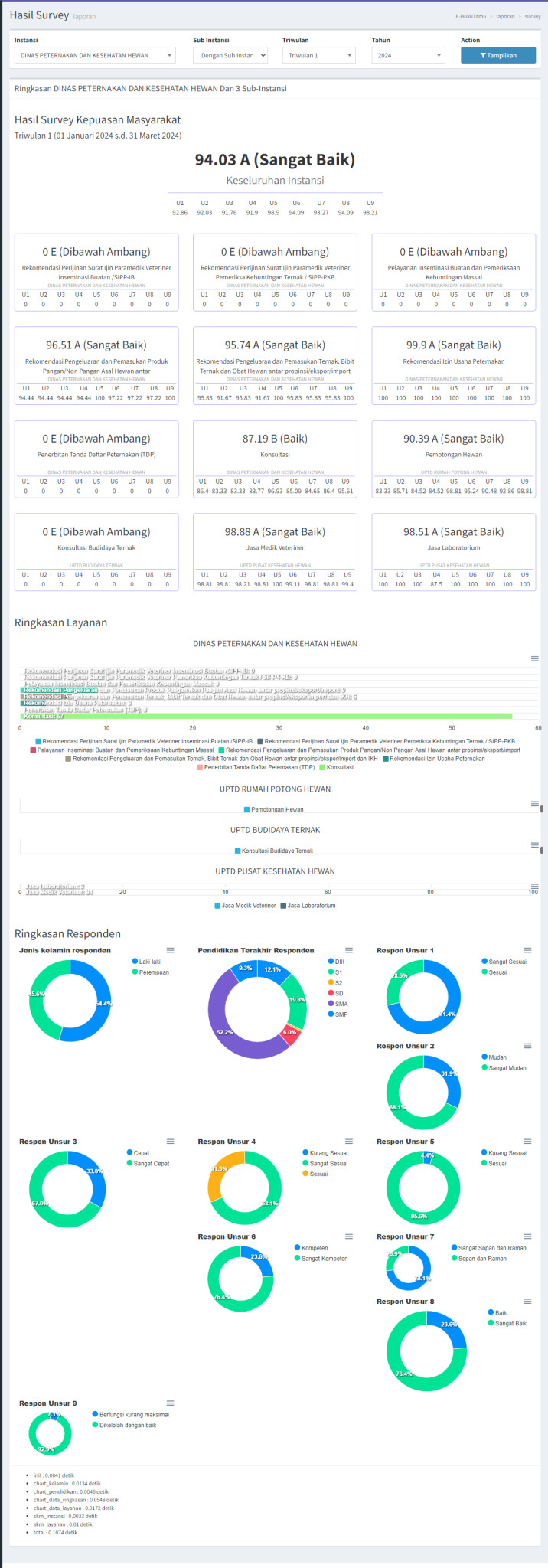The height and width of the screenshot is (1568, 548).
Task: Open the Tahun 2024 year selector
Action: coord(408,55)
